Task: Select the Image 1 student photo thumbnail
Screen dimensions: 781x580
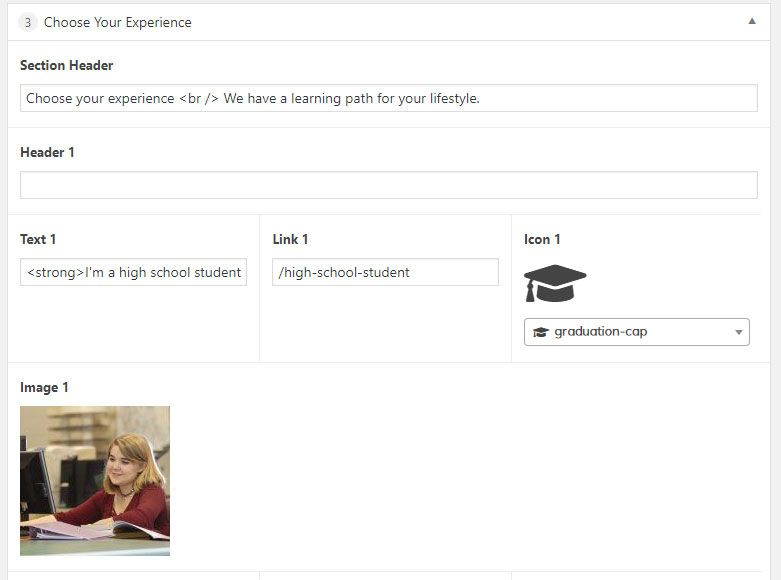Action: tap(95, 481)
